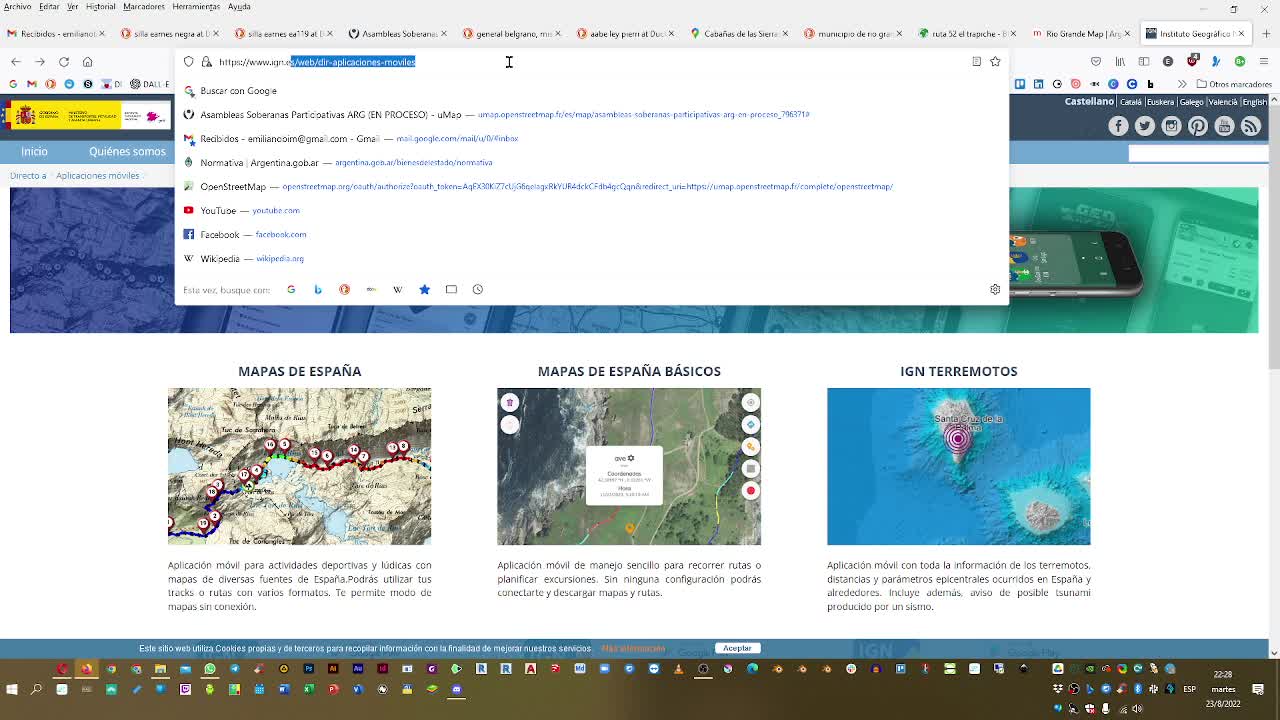The image size is (1280, 720).
Task: Search this time with Google icon
Action: pyautogui.click(x=291, y=290)
